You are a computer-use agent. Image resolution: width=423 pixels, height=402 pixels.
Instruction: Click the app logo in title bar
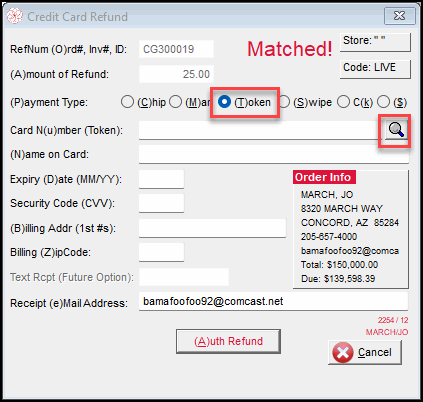(x=15, y=16)
